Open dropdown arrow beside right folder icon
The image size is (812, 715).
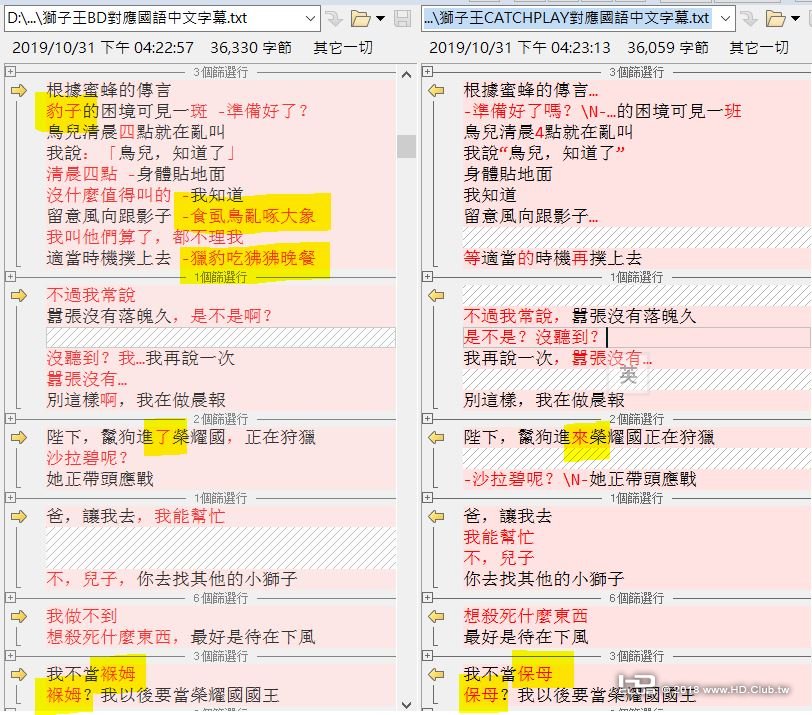click(795, 19)
